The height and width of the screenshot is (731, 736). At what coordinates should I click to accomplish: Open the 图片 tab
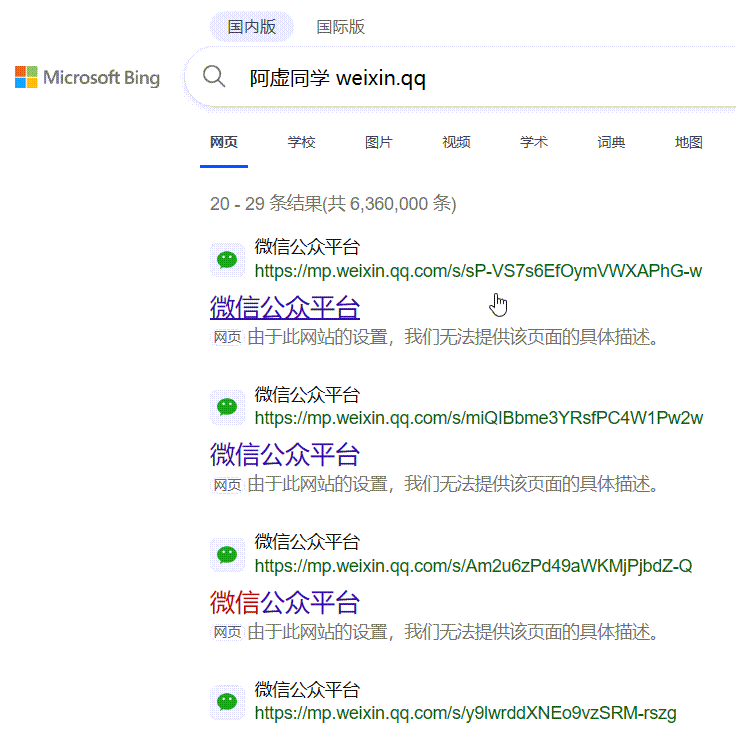(x=378, y=142)
